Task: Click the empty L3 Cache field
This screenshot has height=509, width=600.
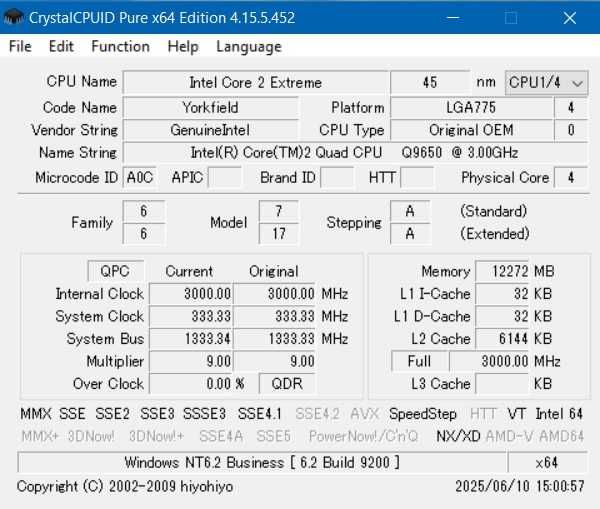Action: click(x=502, y=383)
